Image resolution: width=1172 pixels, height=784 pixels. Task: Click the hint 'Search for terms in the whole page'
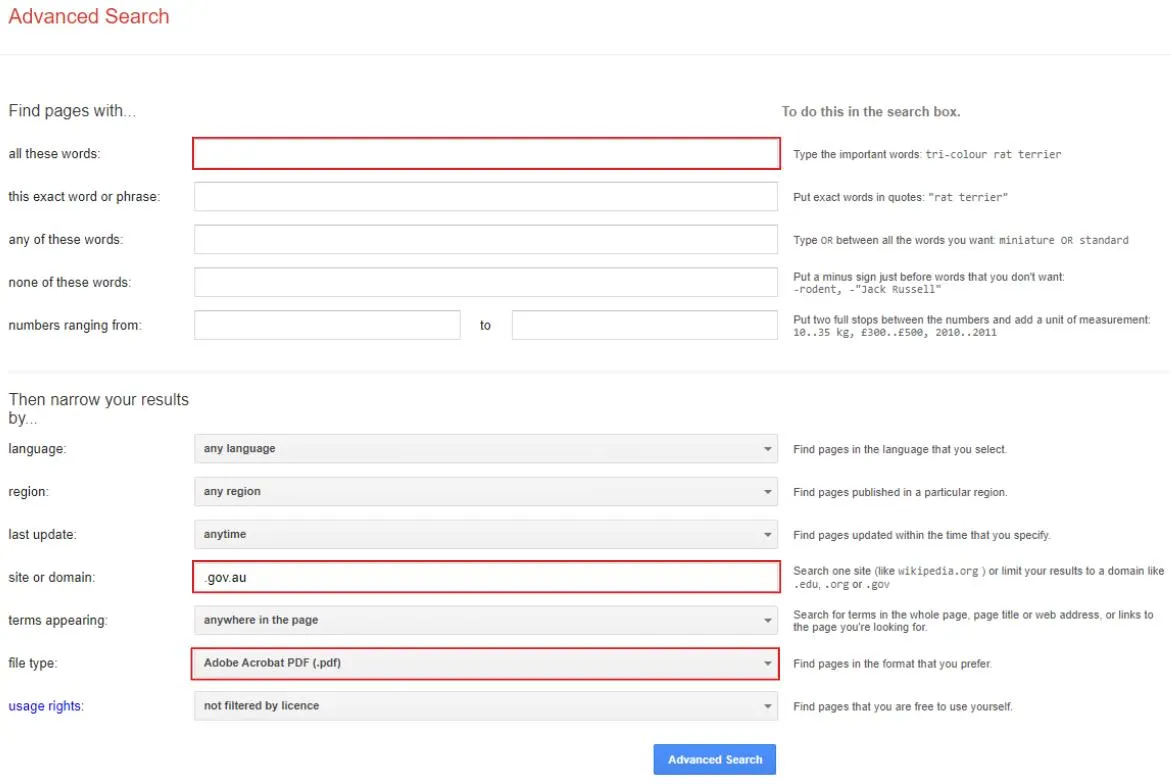(973, 621)
